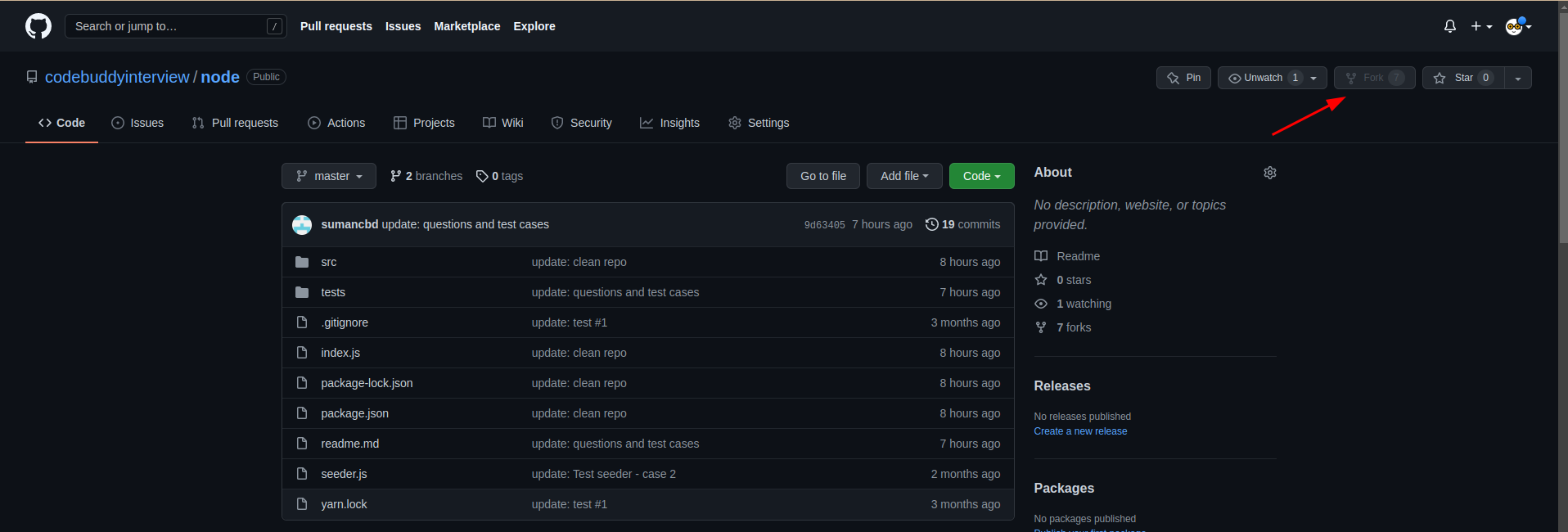View the 19 commits history
Image resolution: width=1568 pixels, height=532 pixels.
point(962,224)
